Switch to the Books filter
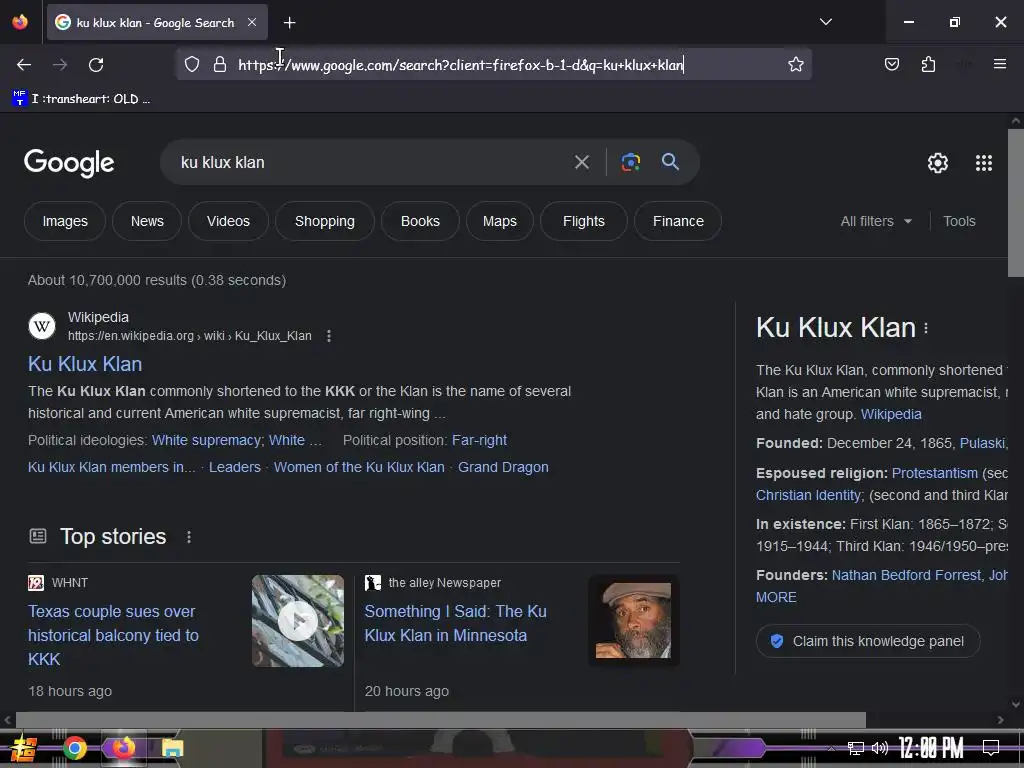Screen dimensions: 1024x768 [420, 221]
